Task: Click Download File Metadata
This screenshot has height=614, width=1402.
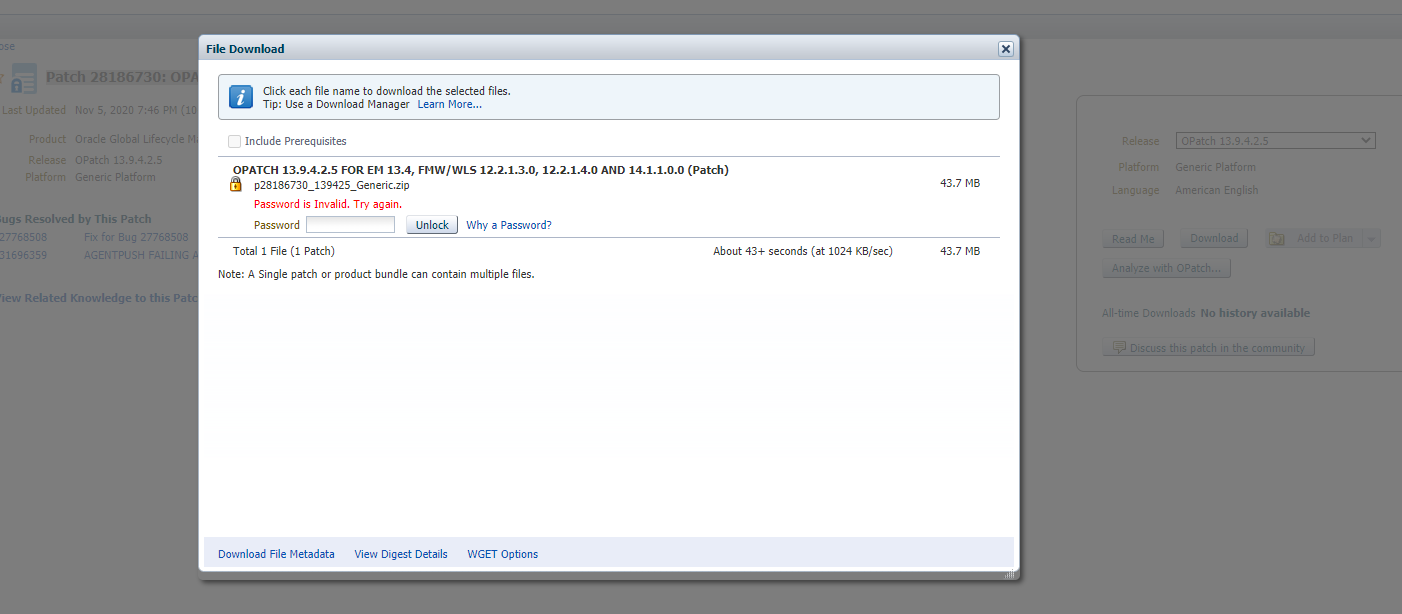Action: [275, 553]
